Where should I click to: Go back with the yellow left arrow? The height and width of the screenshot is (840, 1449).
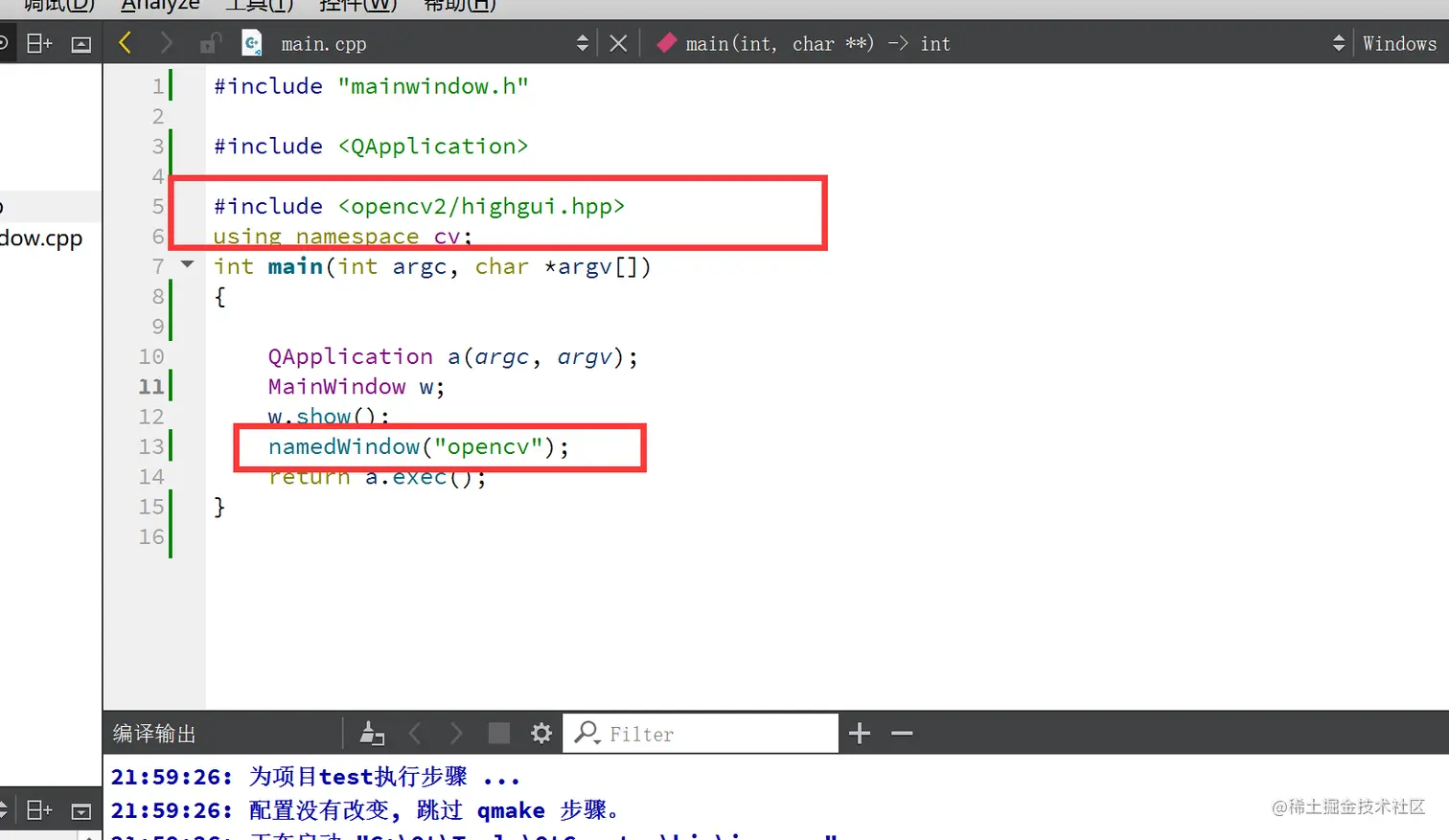pyautogui.click(x=125, y=43)
